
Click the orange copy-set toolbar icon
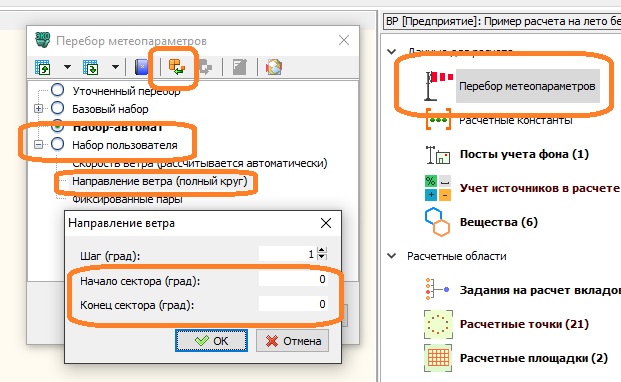[x=177, y=67]
